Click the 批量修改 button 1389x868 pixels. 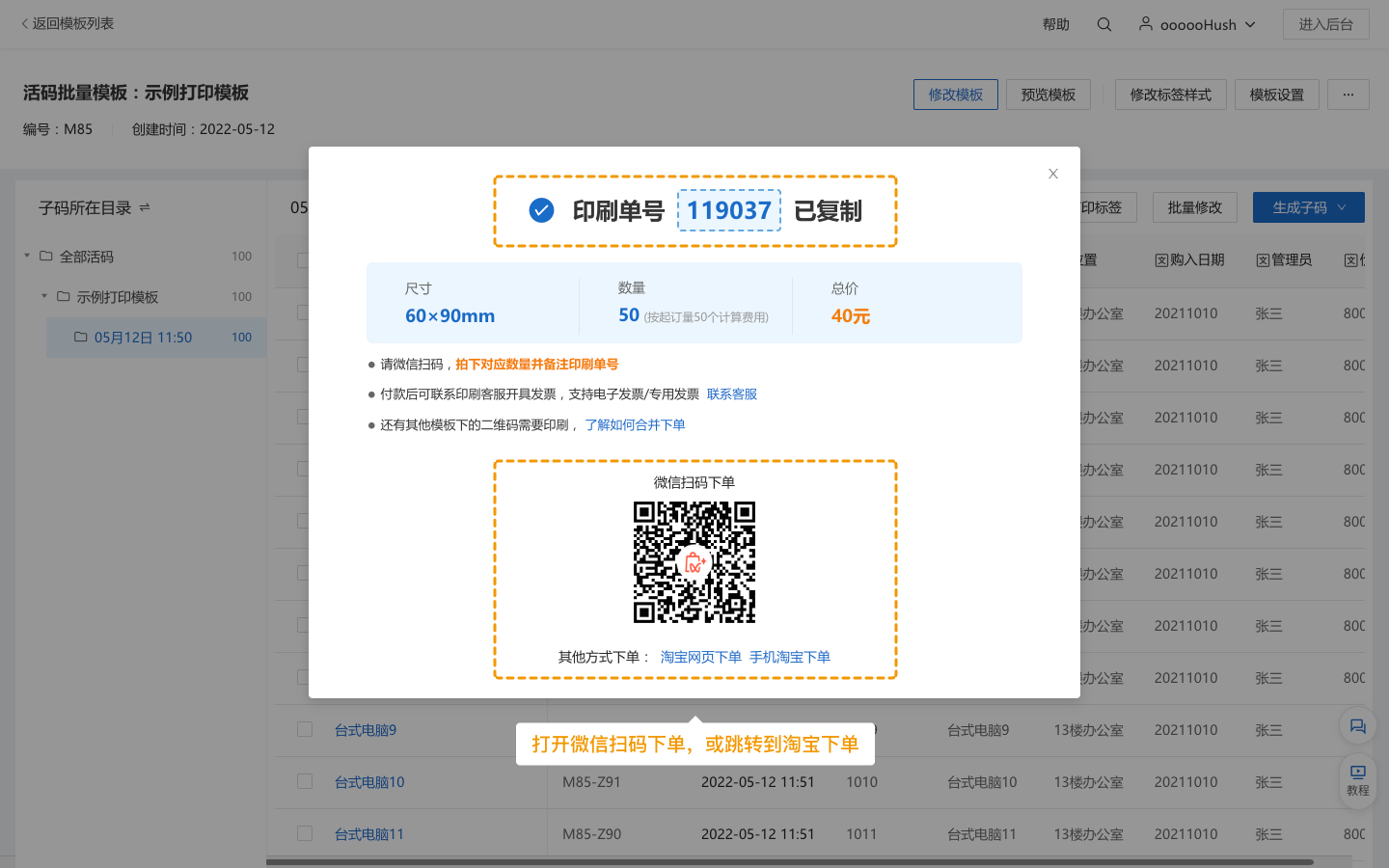point(1195,207)
